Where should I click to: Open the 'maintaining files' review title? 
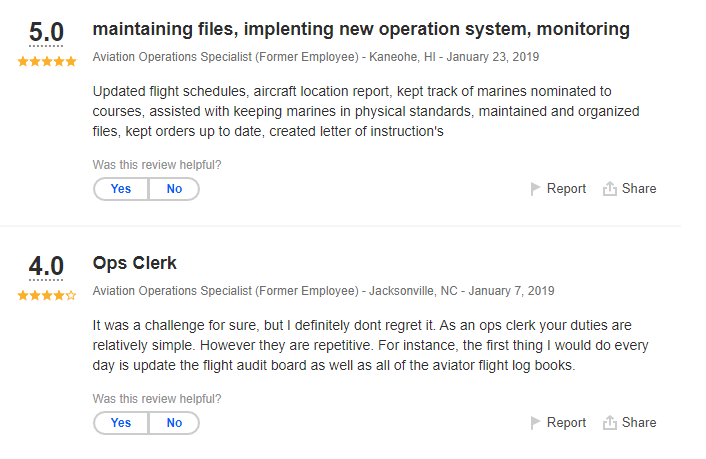click(361, 29)
